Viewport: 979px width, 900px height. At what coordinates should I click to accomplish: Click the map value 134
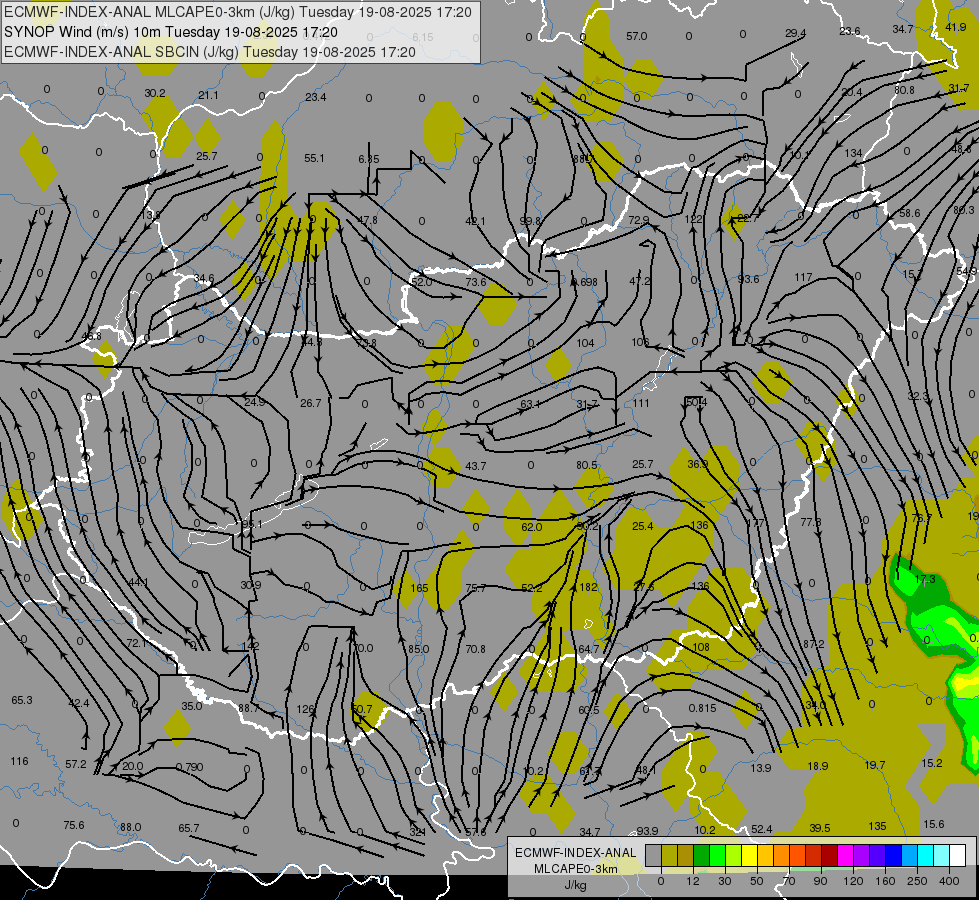pos(854,153)
